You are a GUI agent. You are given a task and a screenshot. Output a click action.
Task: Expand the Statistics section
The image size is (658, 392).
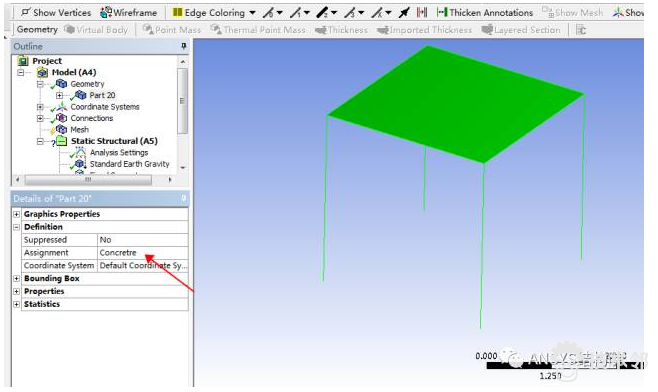pos(16,304)
